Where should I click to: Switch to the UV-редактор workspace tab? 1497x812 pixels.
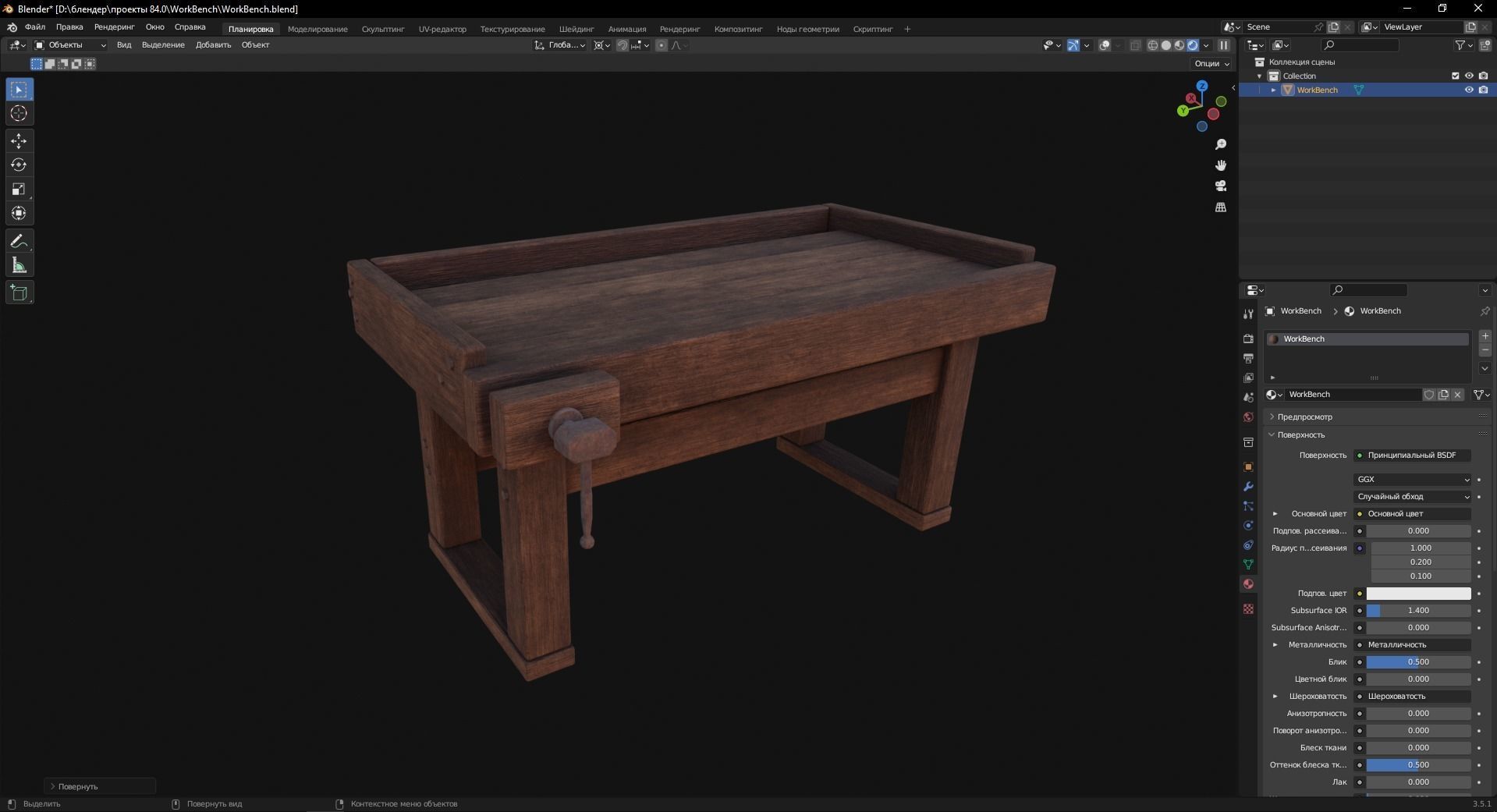[442, 29]
